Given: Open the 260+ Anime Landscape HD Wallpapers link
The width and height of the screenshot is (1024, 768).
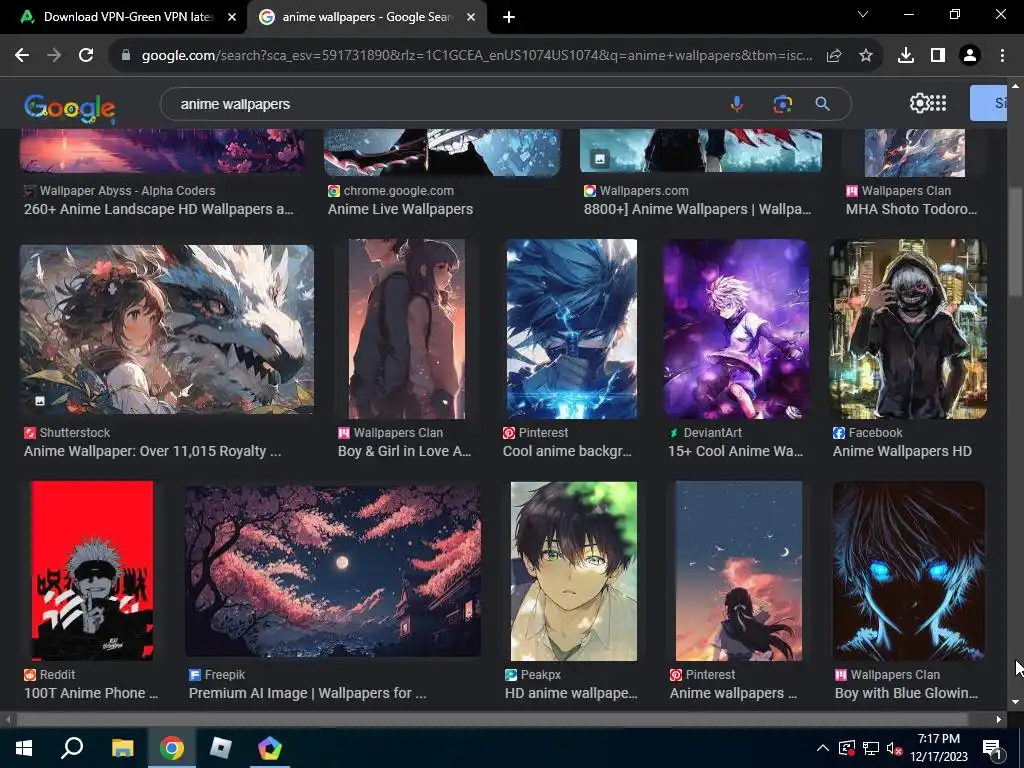Looking at the screenshot, I should point(159,210).
